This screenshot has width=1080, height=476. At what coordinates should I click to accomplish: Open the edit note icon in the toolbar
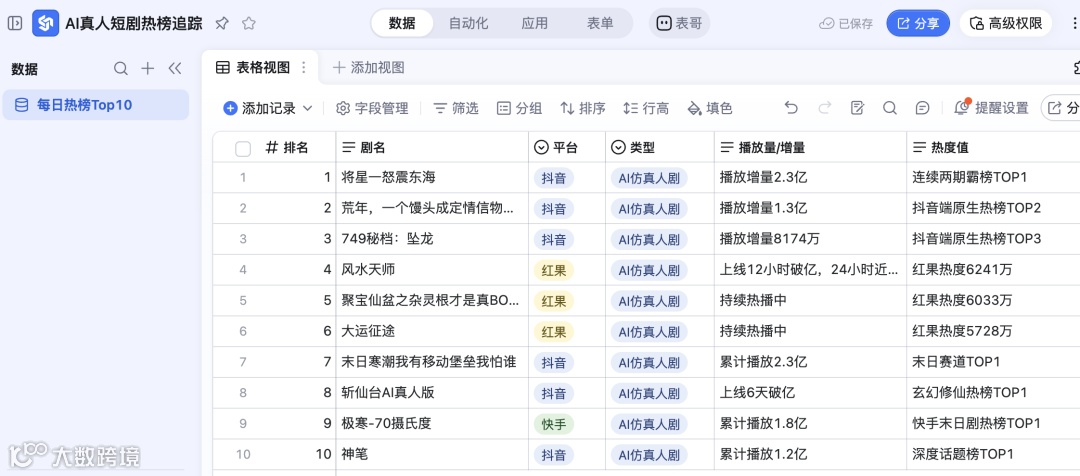click(858, 108)
